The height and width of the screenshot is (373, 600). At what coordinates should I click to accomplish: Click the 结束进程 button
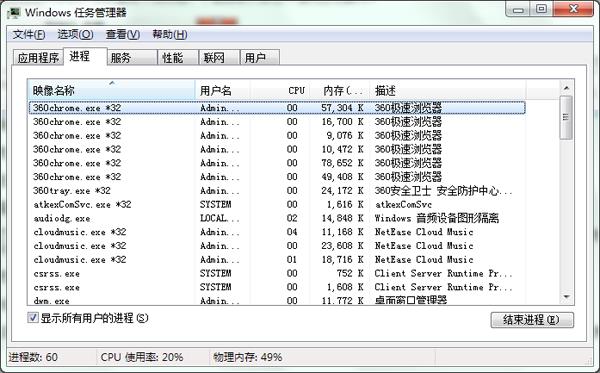click(532, 320)
